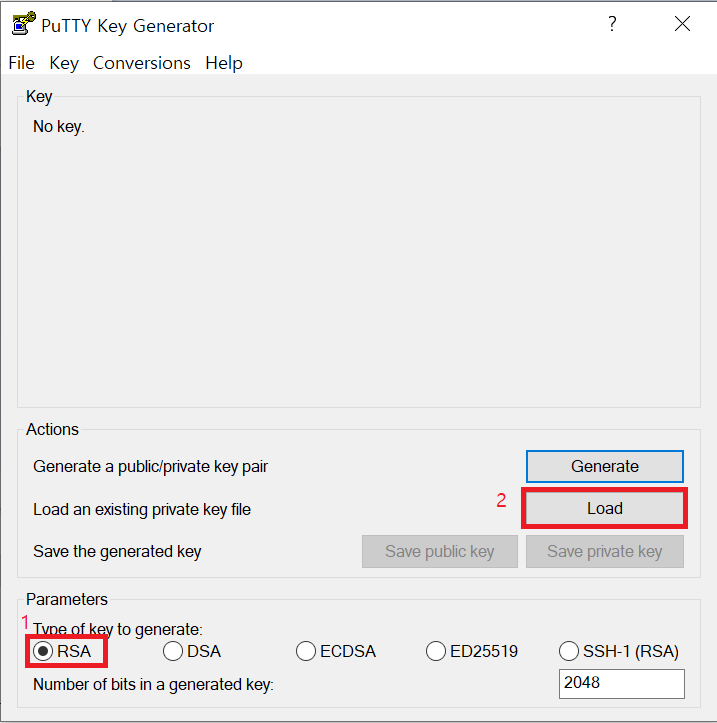Select the ECDSA key type
This screenshot has height=723, width=717.
(336, 652)
